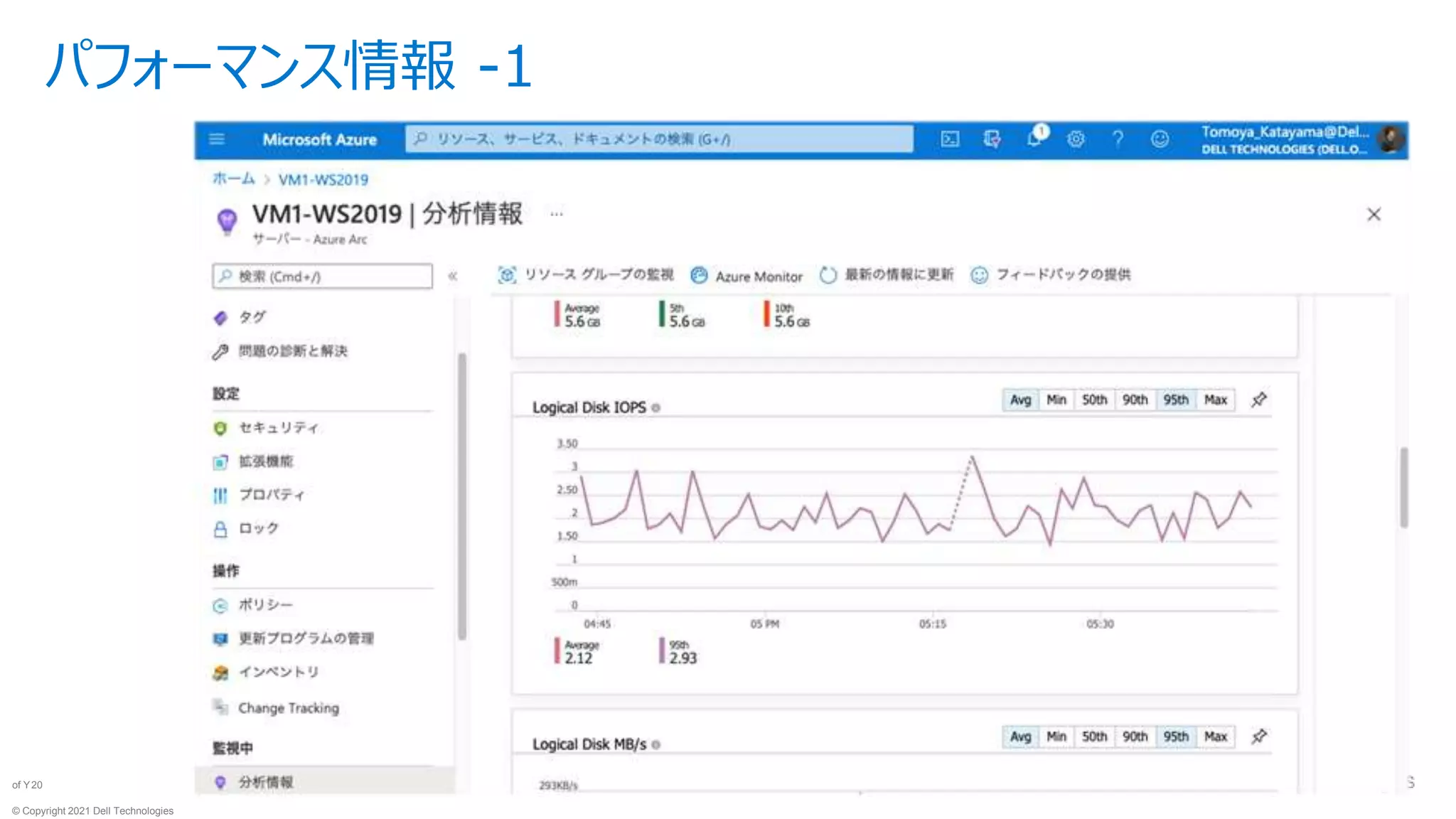1456x819 pixels.
Task: Click the main content vertical scrollbar
Action: coord(1403,487)
